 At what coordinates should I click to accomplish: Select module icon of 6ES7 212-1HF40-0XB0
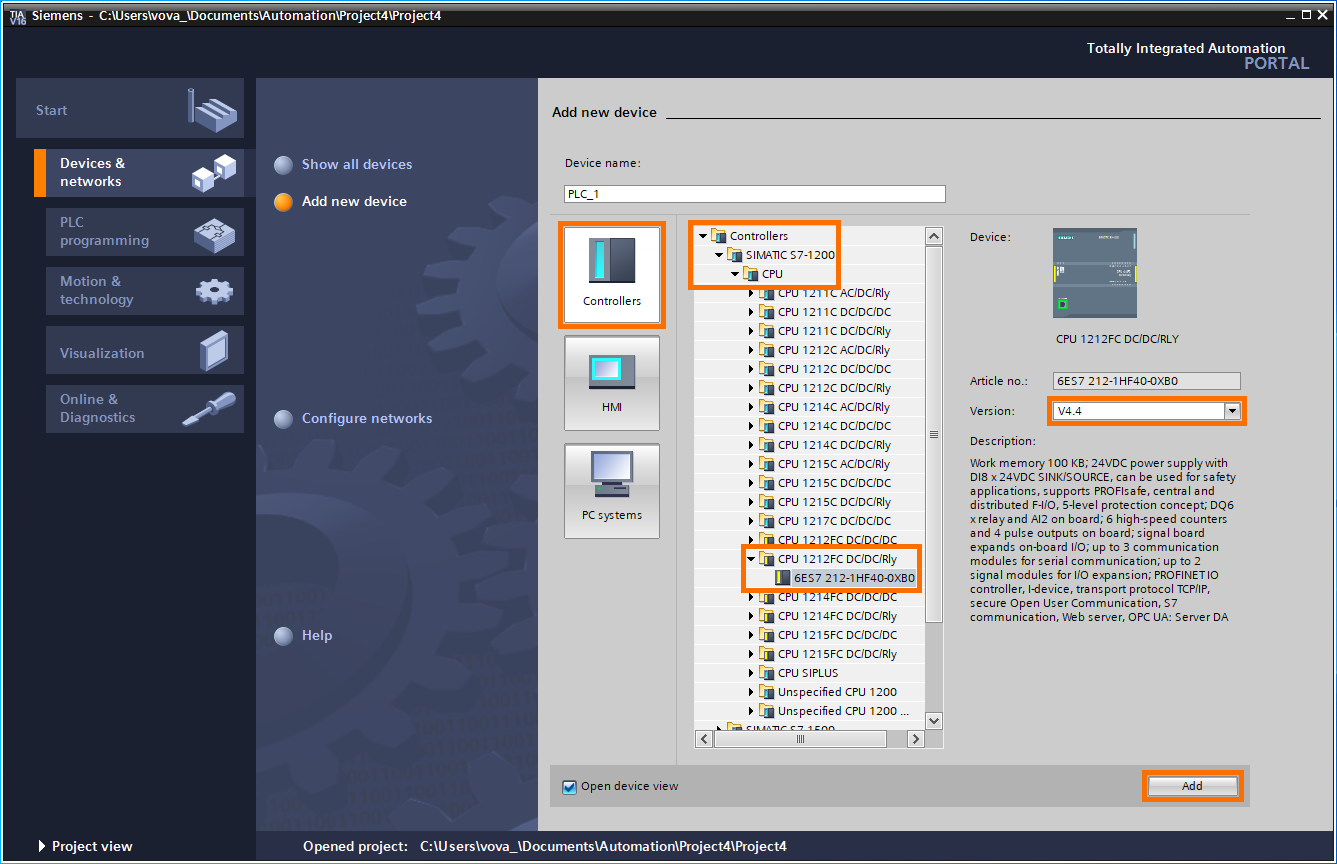(x=782, y=578)
